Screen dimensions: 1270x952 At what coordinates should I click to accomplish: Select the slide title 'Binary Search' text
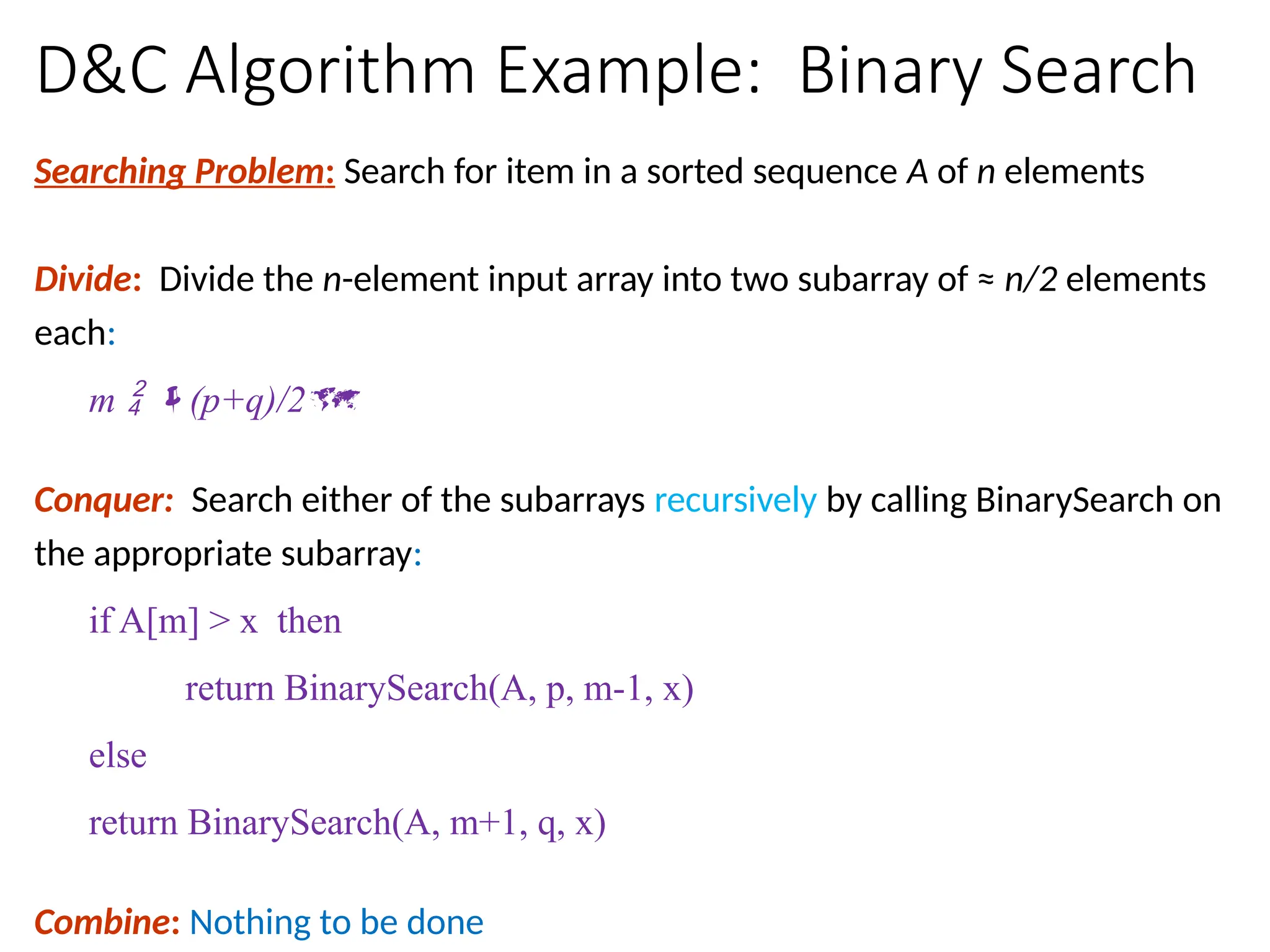click(x=997, y=72)
